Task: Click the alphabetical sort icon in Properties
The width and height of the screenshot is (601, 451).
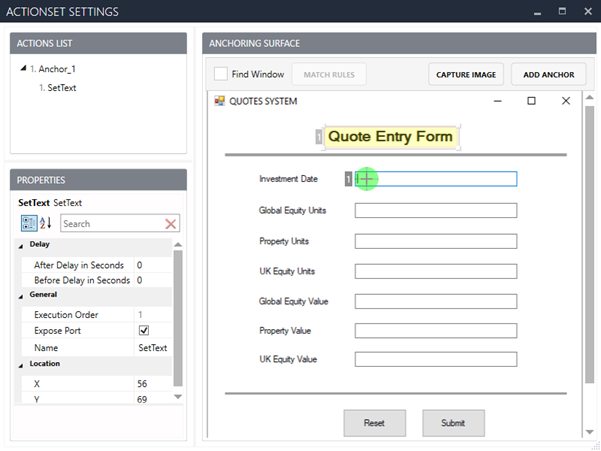Action: [x=46, y=223]
